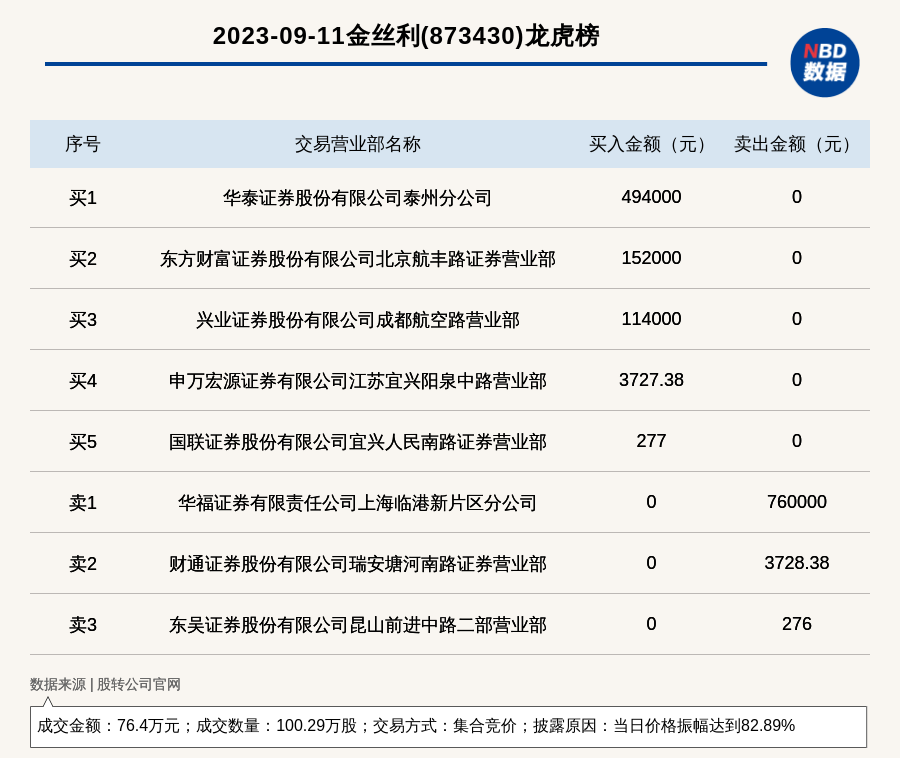This screenshot has width=900, height=758.
Task: Select 申万宏源证券江苏宜兴阳泉中路营业部 name
Action: pyautogui.click(x=358, y=381)
